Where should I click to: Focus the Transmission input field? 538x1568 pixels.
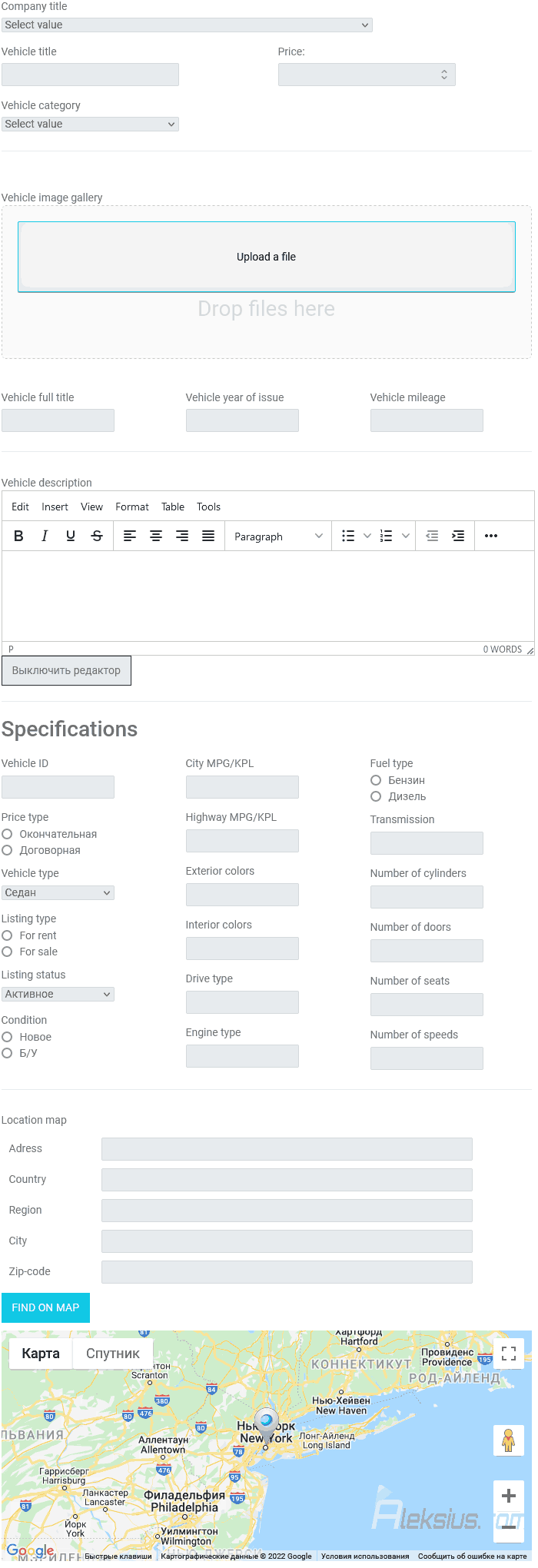click(x=427, y=843)
